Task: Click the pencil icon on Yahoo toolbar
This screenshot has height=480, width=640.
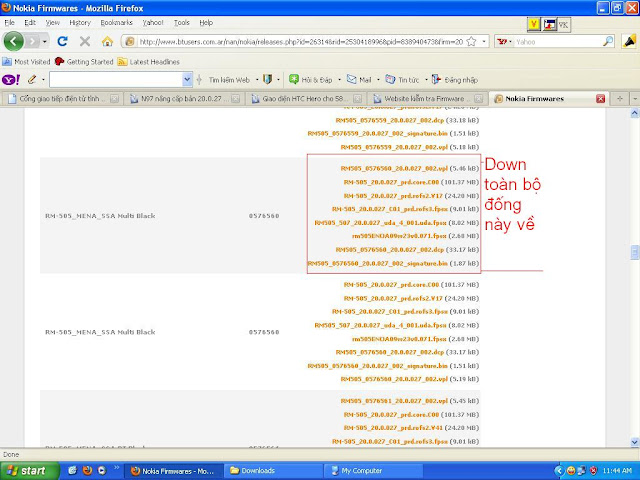Action: [32, 80]
